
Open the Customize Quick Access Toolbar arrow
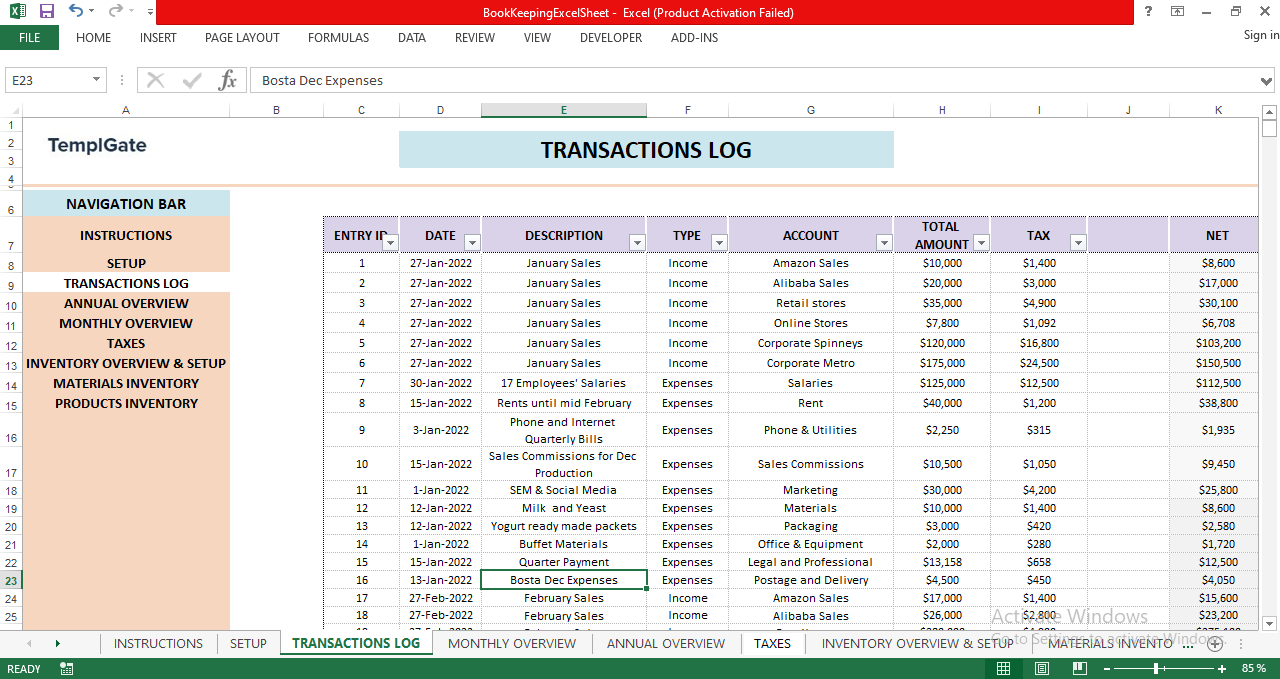point(150,12)
